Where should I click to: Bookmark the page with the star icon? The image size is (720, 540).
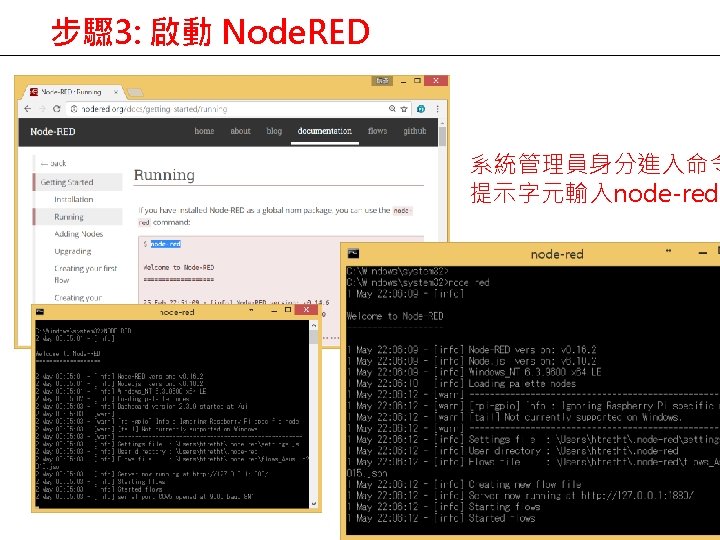(x=404, y=109)
